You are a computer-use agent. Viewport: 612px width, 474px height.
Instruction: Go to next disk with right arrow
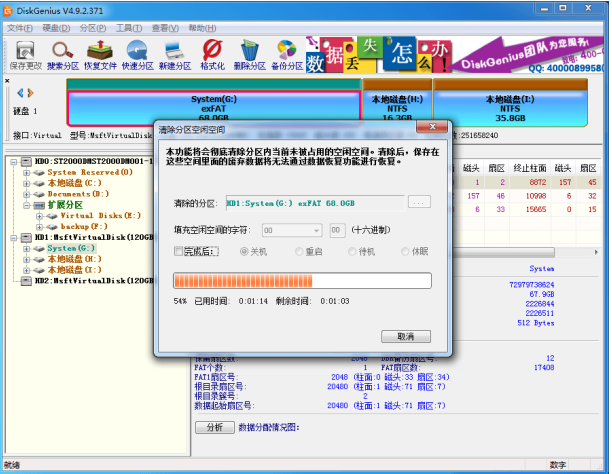pyautogui.click(x=30, y=93)
